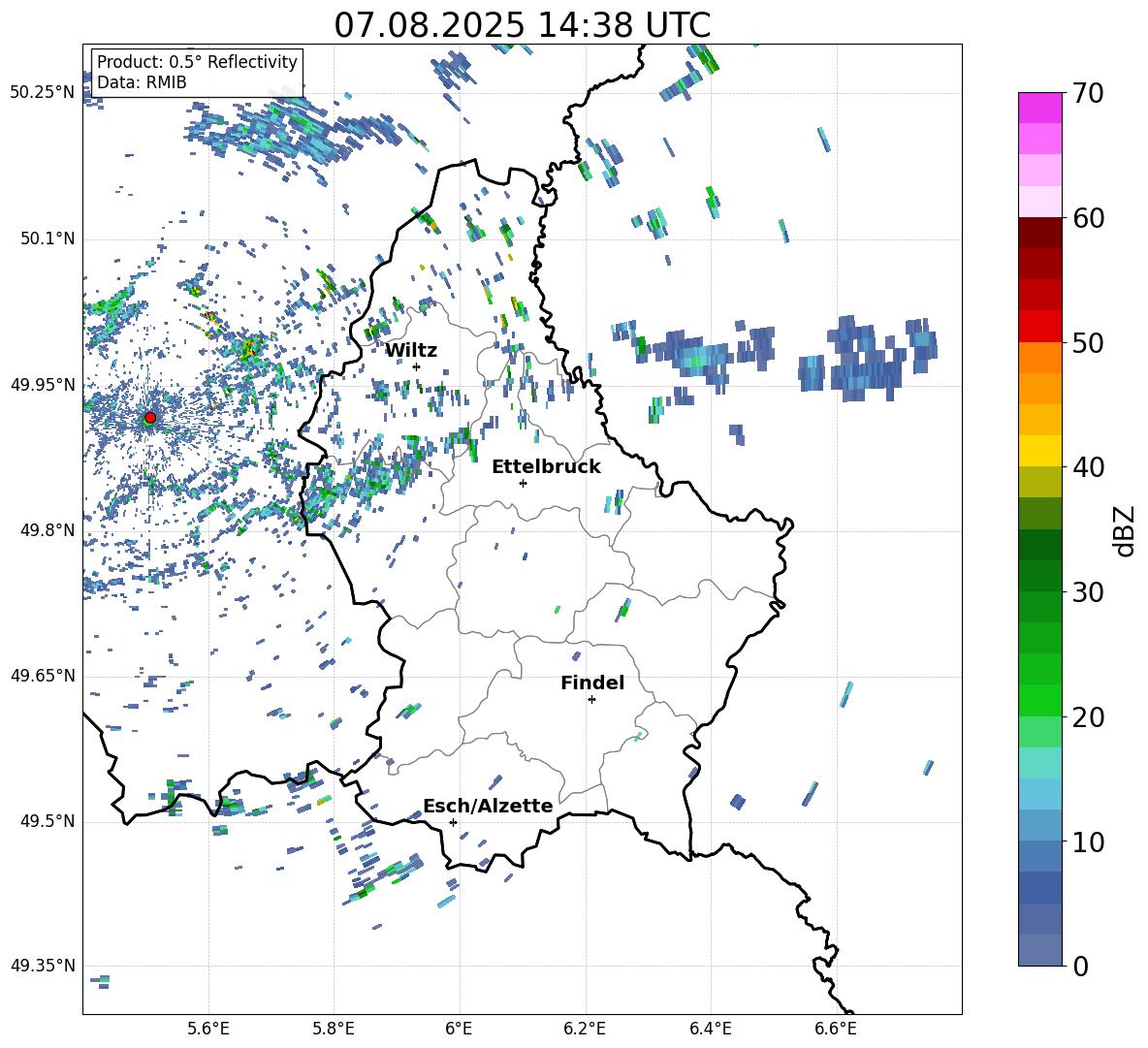Click the 20 colorbar tick label
The width and height of the screenshot is (1148, 1048).
(x=1088, y=717)
